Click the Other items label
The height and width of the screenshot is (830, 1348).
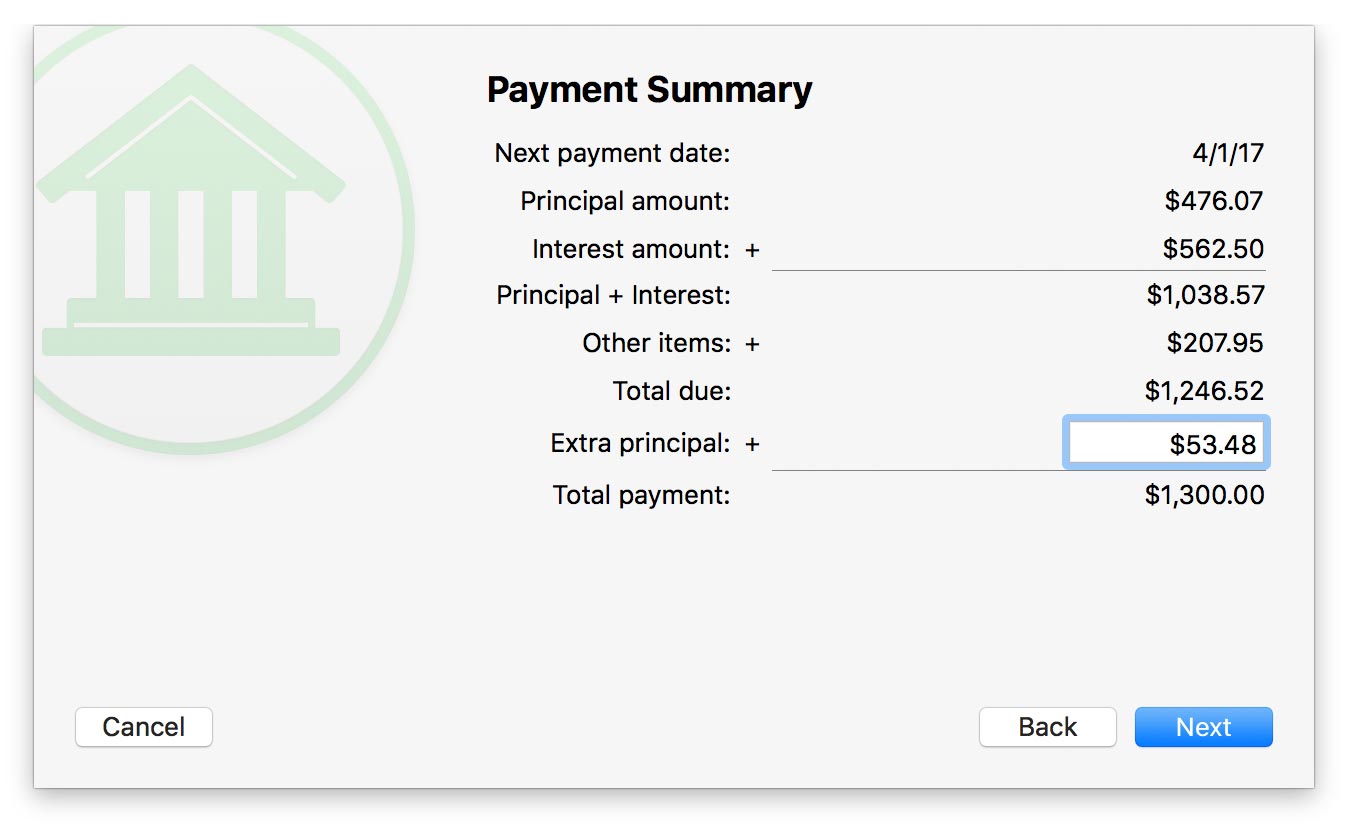point(656,343)
